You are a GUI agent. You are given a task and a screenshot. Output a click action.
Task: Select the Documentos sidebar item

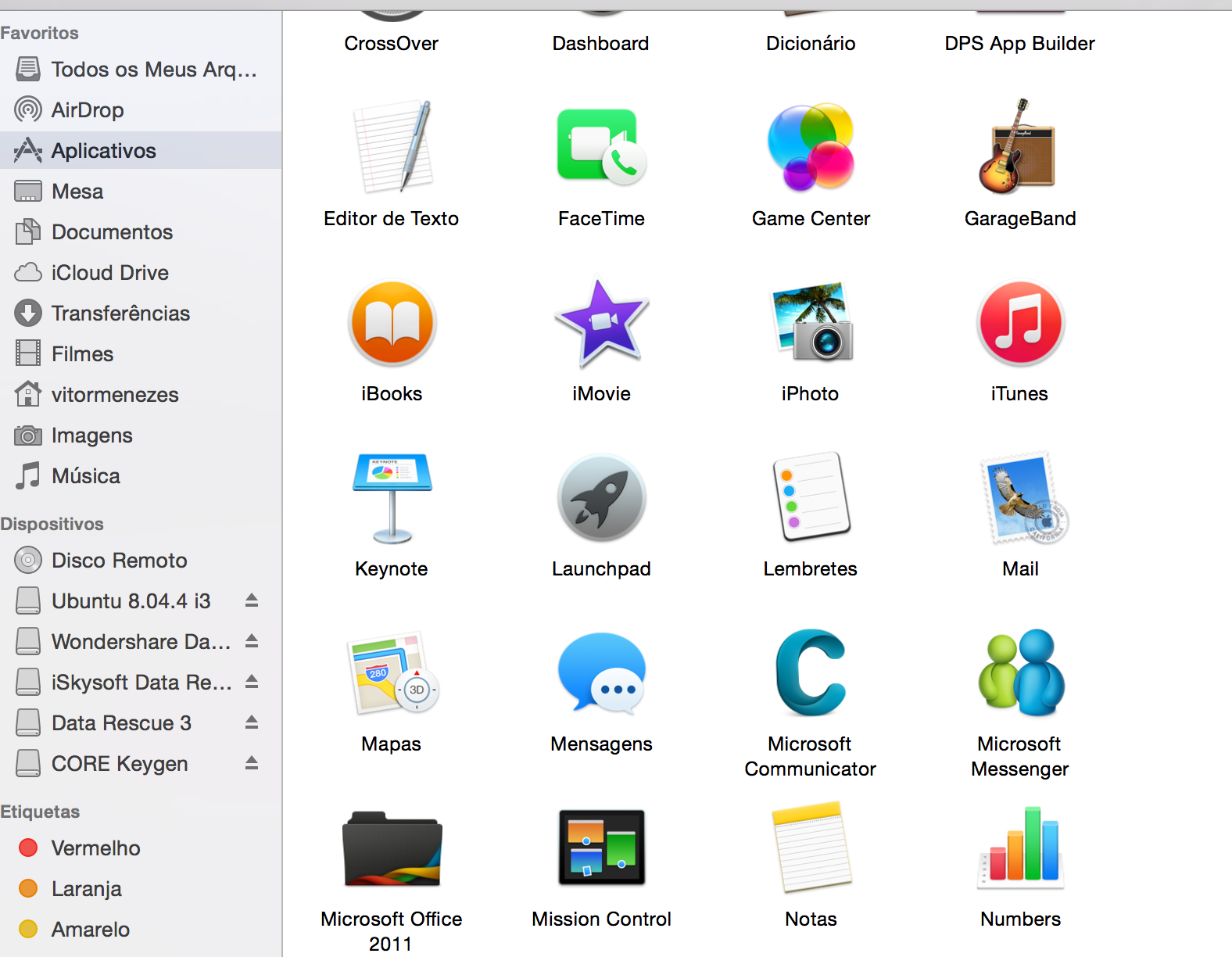point(112,232)
